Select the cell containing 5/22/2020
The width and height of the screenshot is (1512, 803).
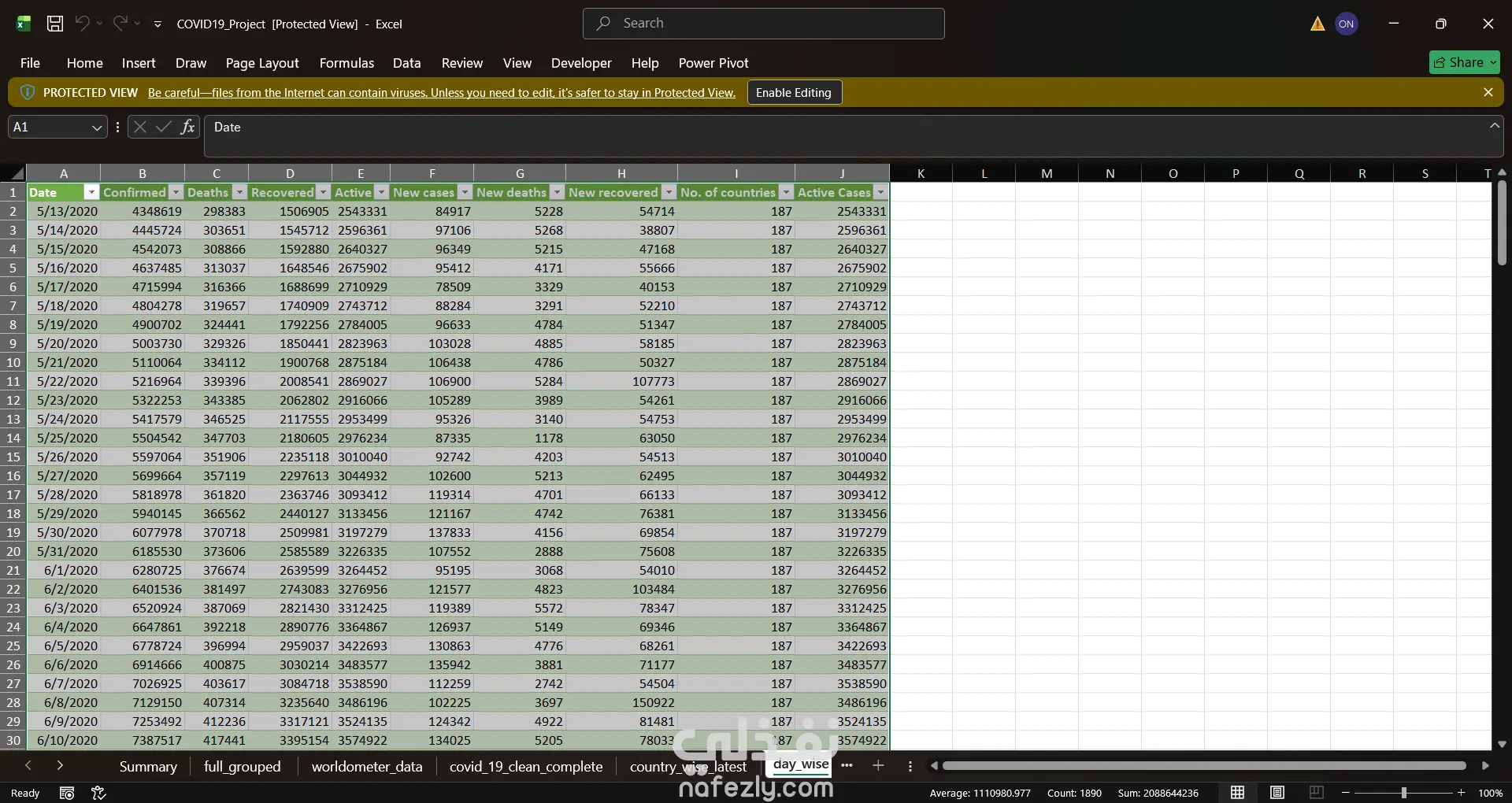(x=64, y=381)
